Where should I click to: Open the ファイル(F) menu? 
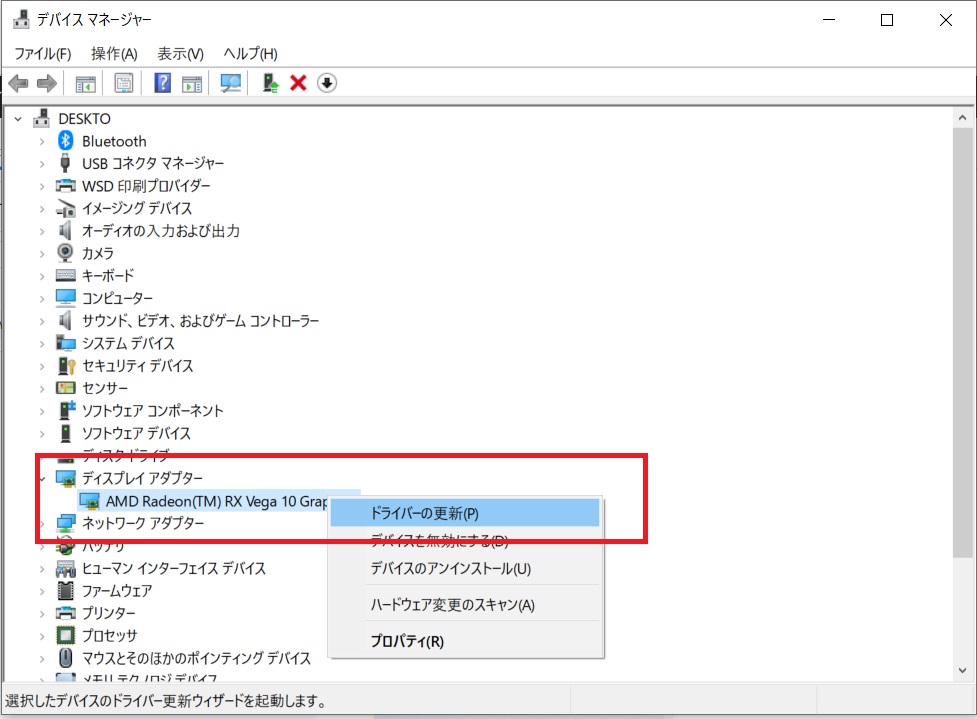click(43, 54)
